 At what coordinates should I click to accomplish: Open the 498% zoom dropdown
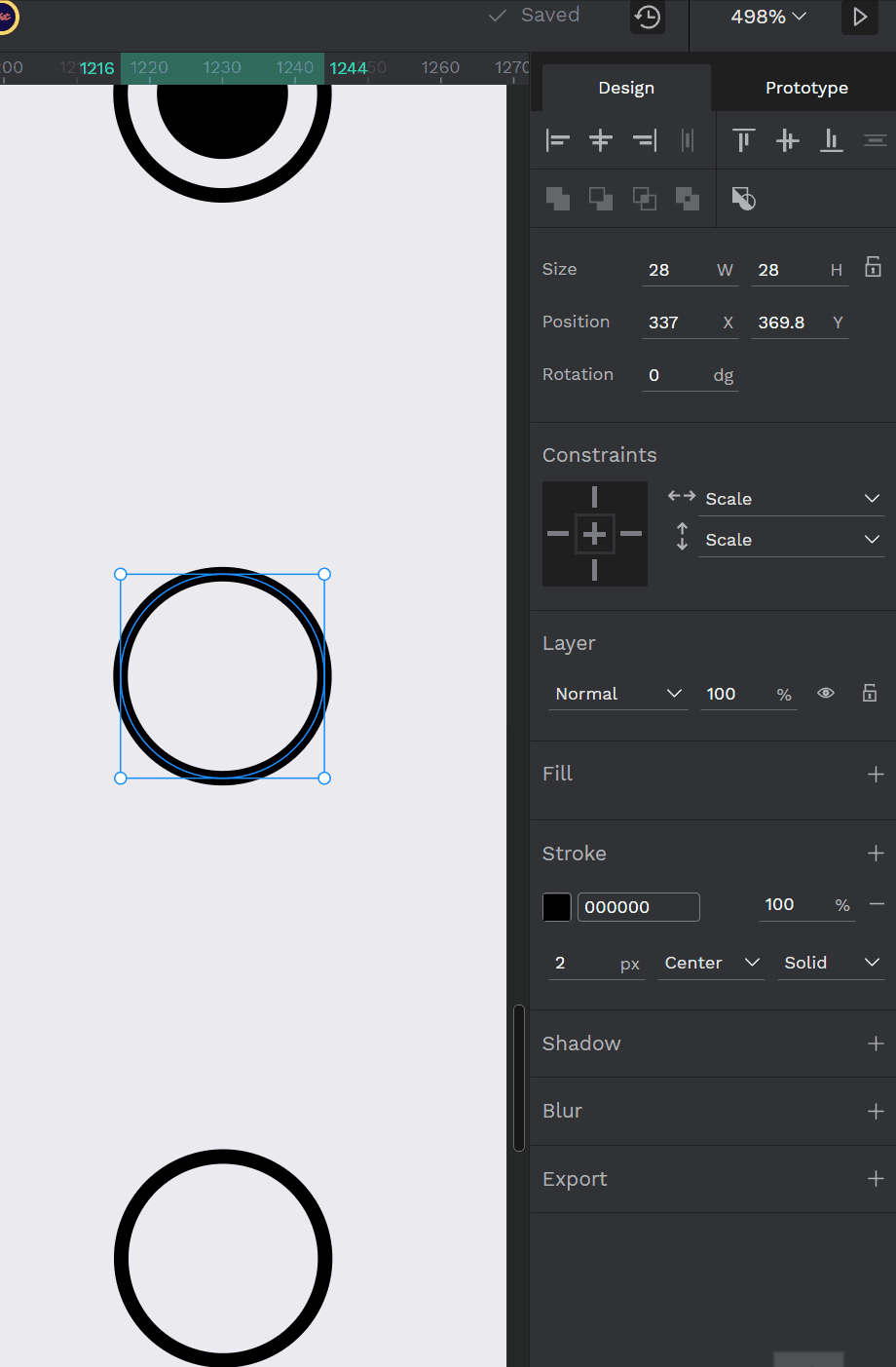[768, 17]
